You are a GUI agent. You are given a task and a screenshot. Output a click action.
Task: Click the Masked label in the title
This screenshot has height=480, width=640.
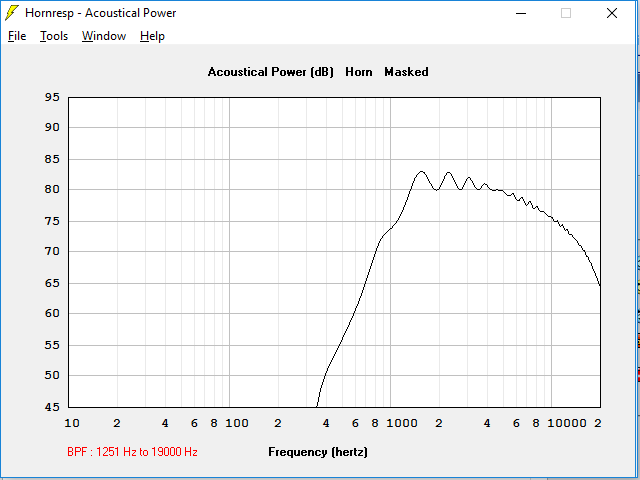pos(406,72)
